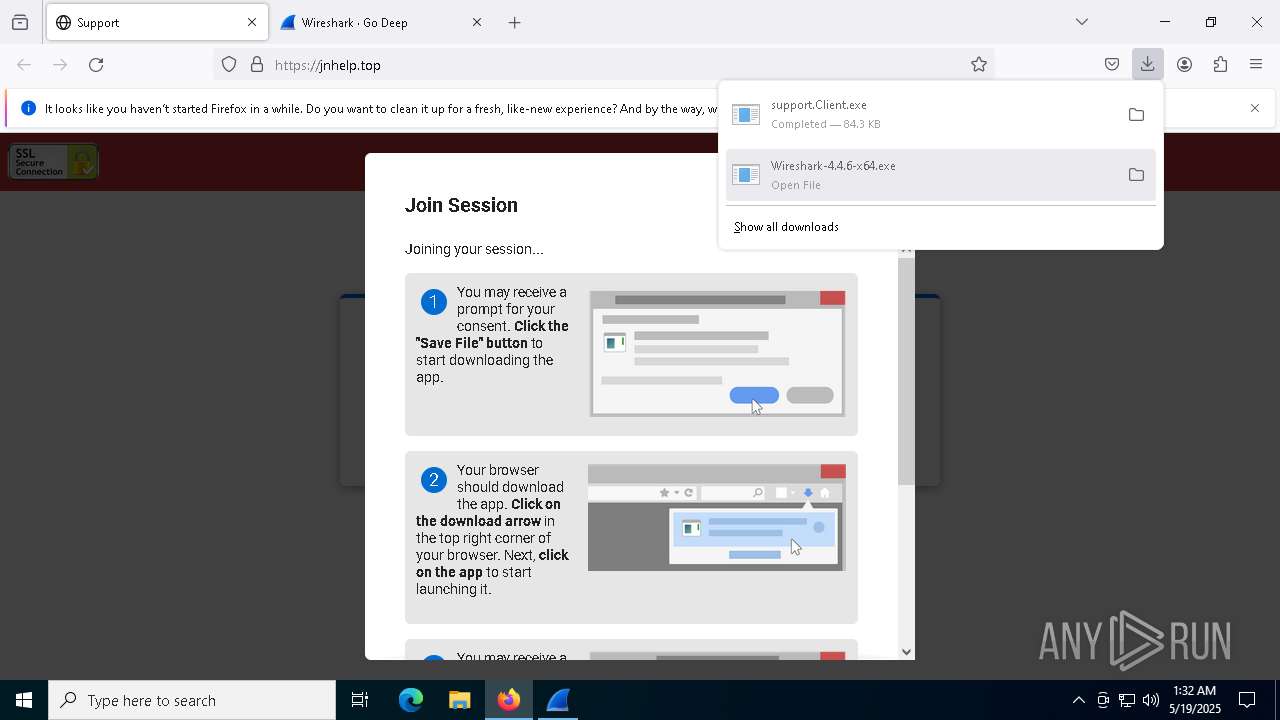The image size is (1280, 720).
Task: Open the Firefox application menu
Action: point(1256,65)
